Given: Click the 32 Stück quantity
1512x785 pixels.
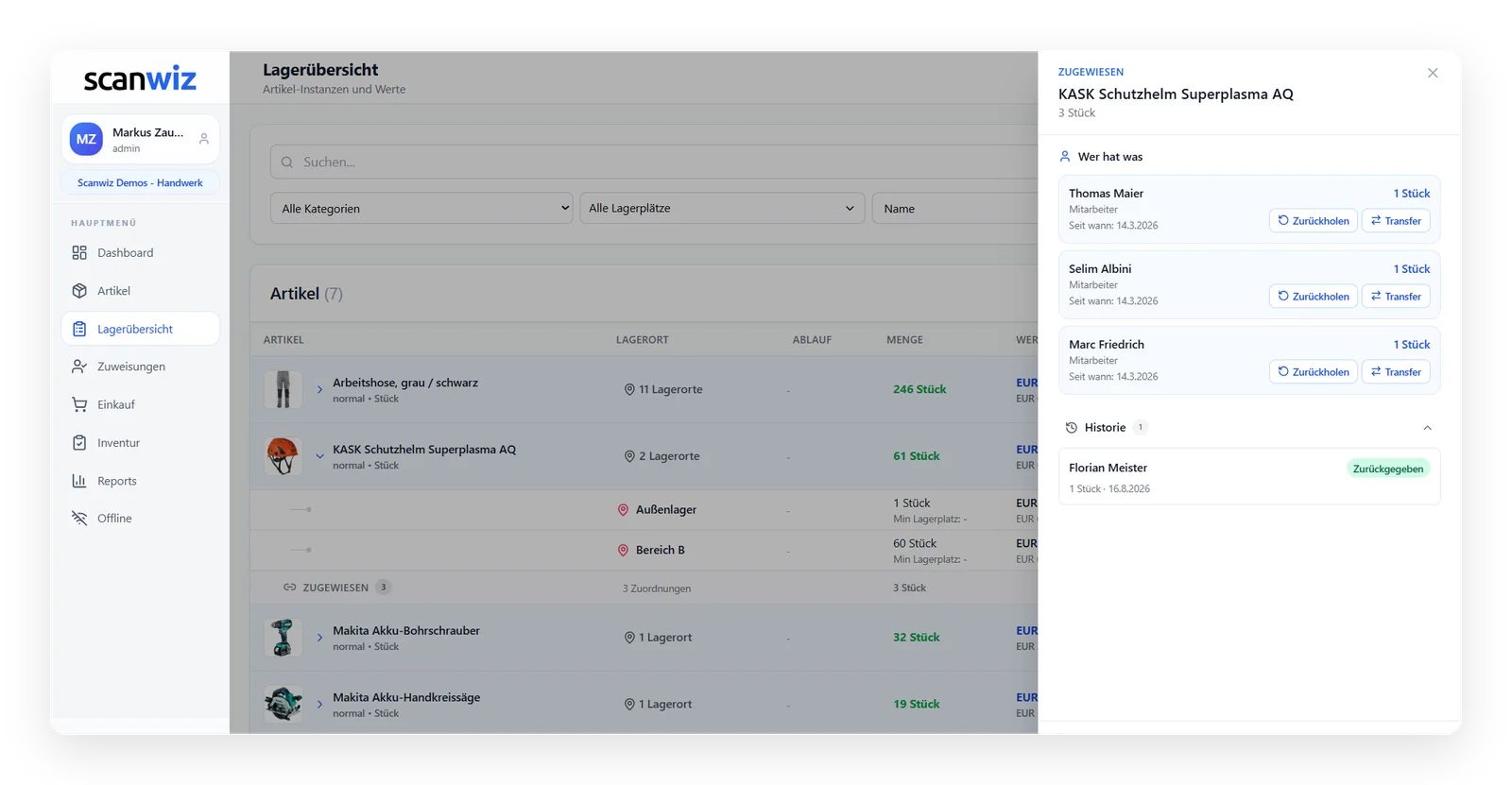Looking at the screenshot, I should 917,638.
